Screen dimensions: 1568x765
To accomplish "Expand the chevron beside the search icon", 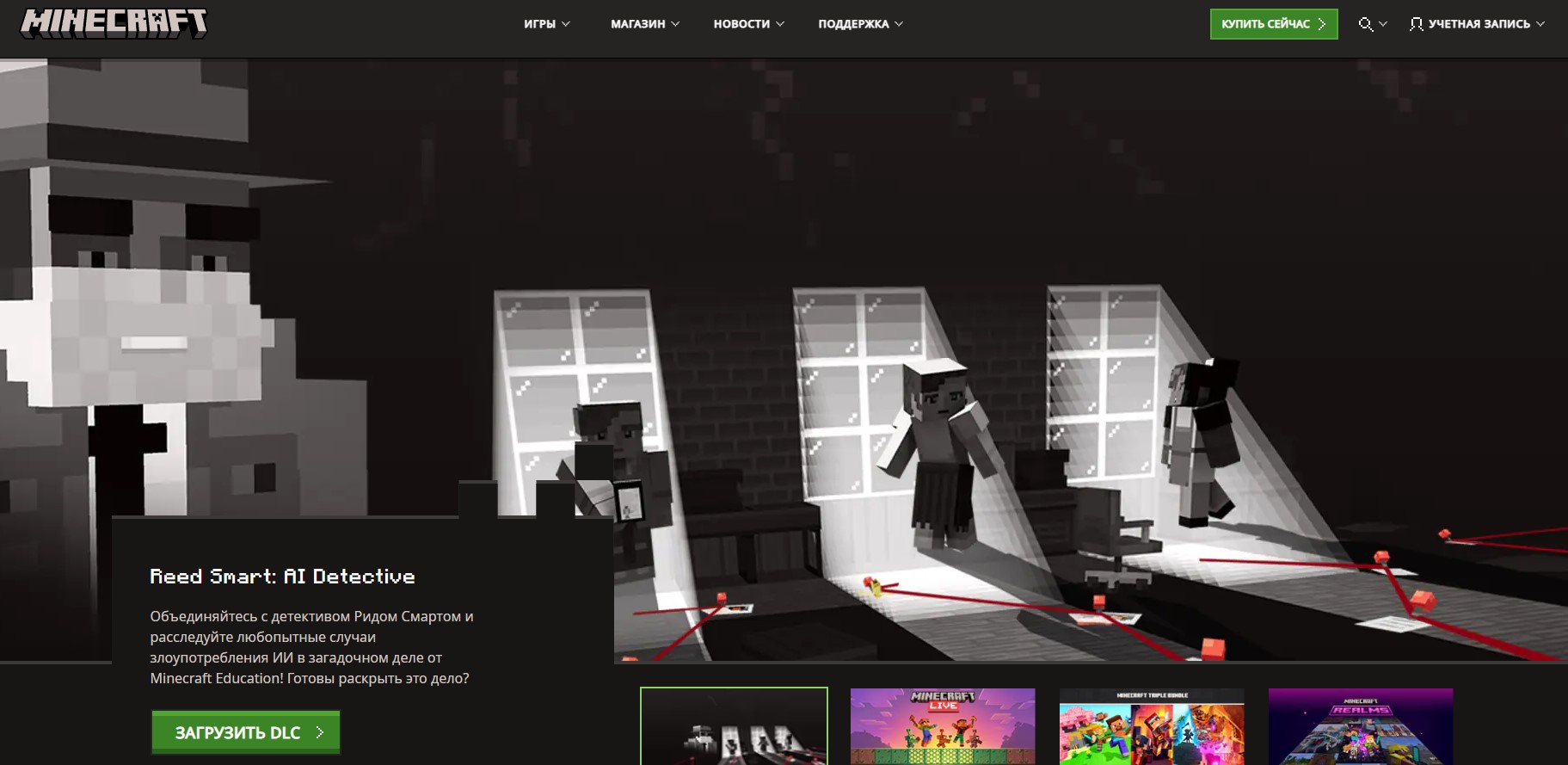I will [x=1383, y=24].
